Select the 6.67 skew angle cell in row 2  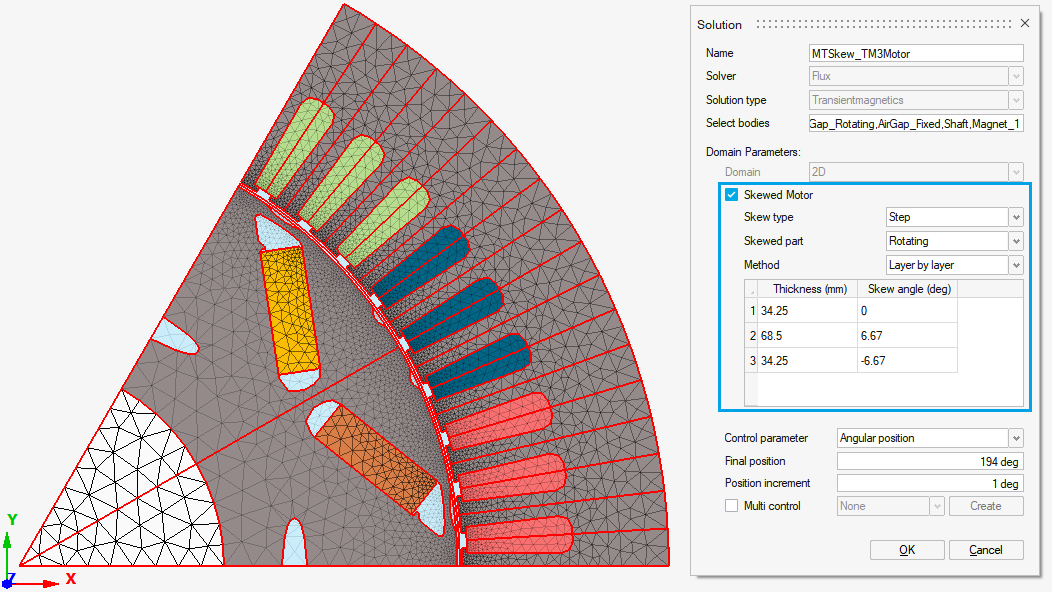pos(906,336)
